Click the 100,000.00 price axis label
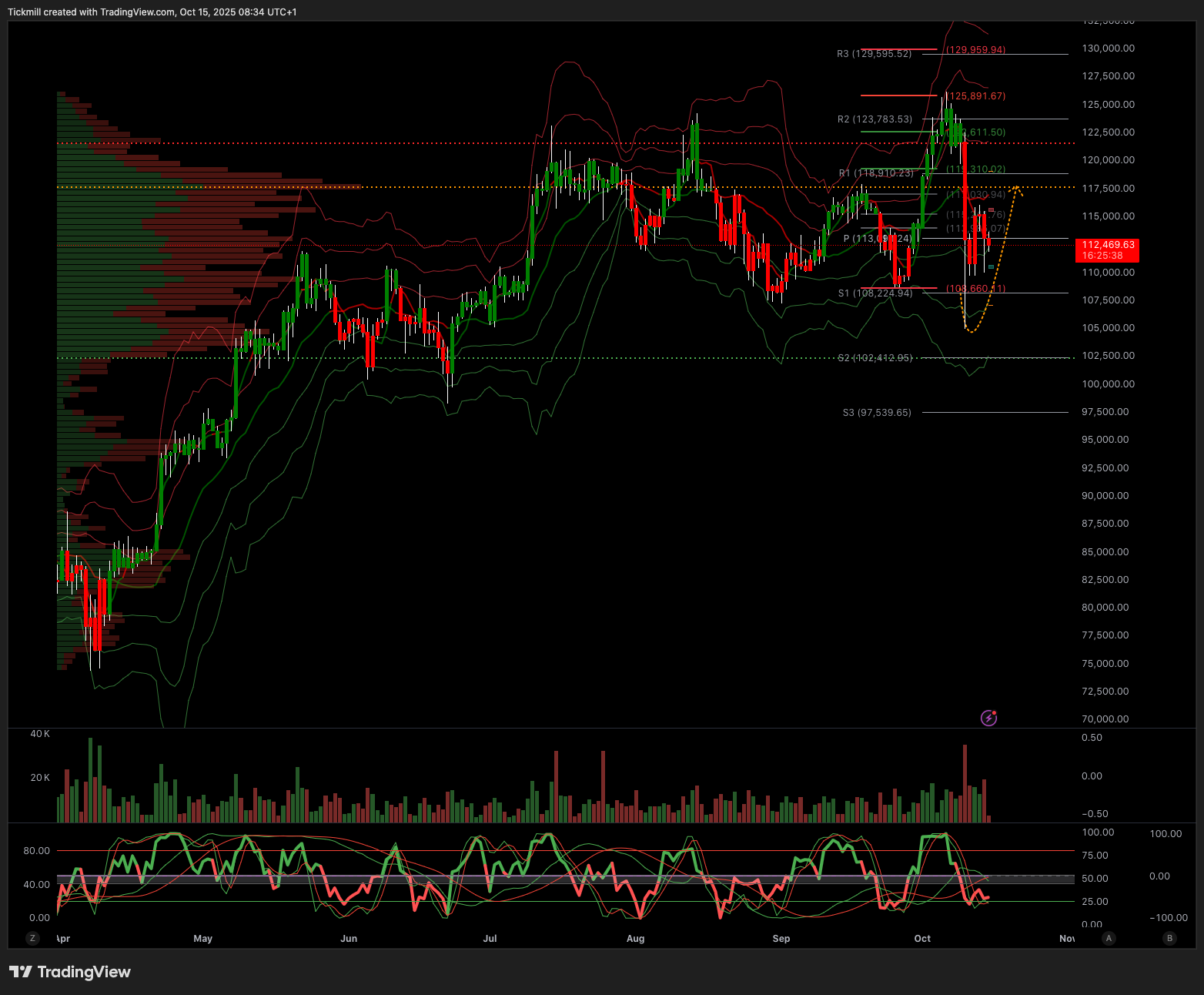 [x=1108, y=384]
